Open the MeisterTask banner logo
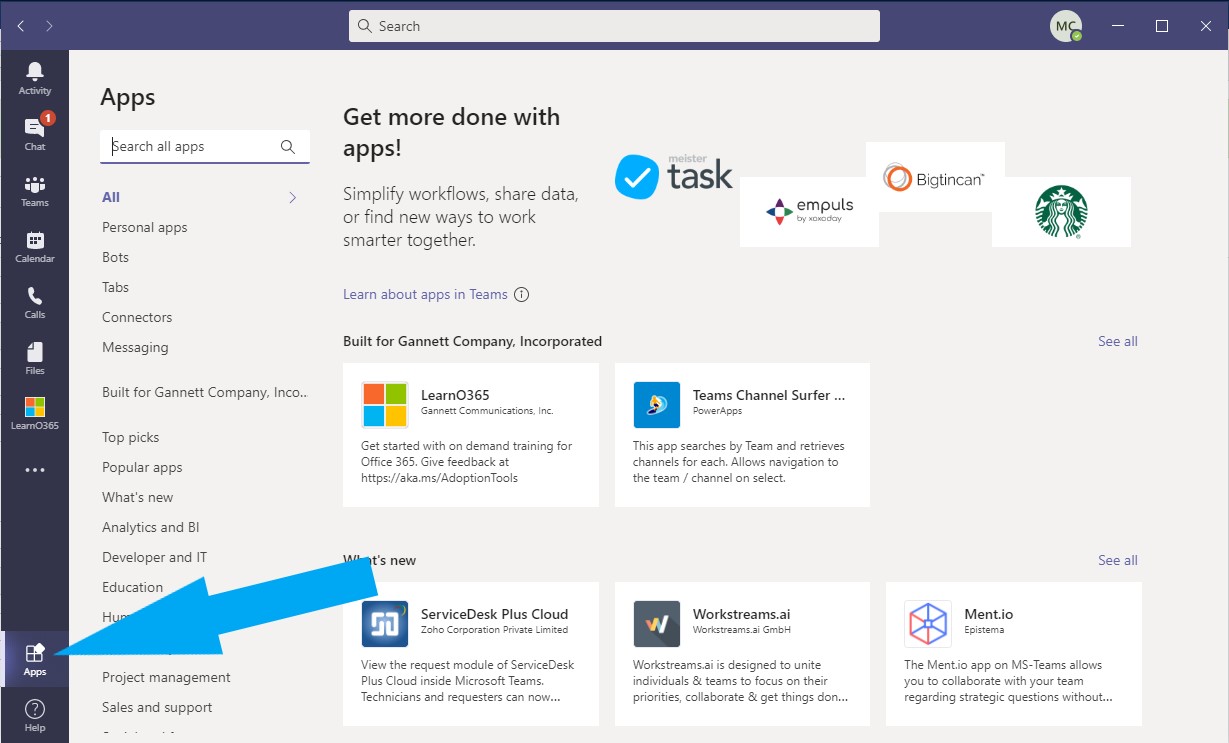The image size is (1229, 743). (674, 177)
